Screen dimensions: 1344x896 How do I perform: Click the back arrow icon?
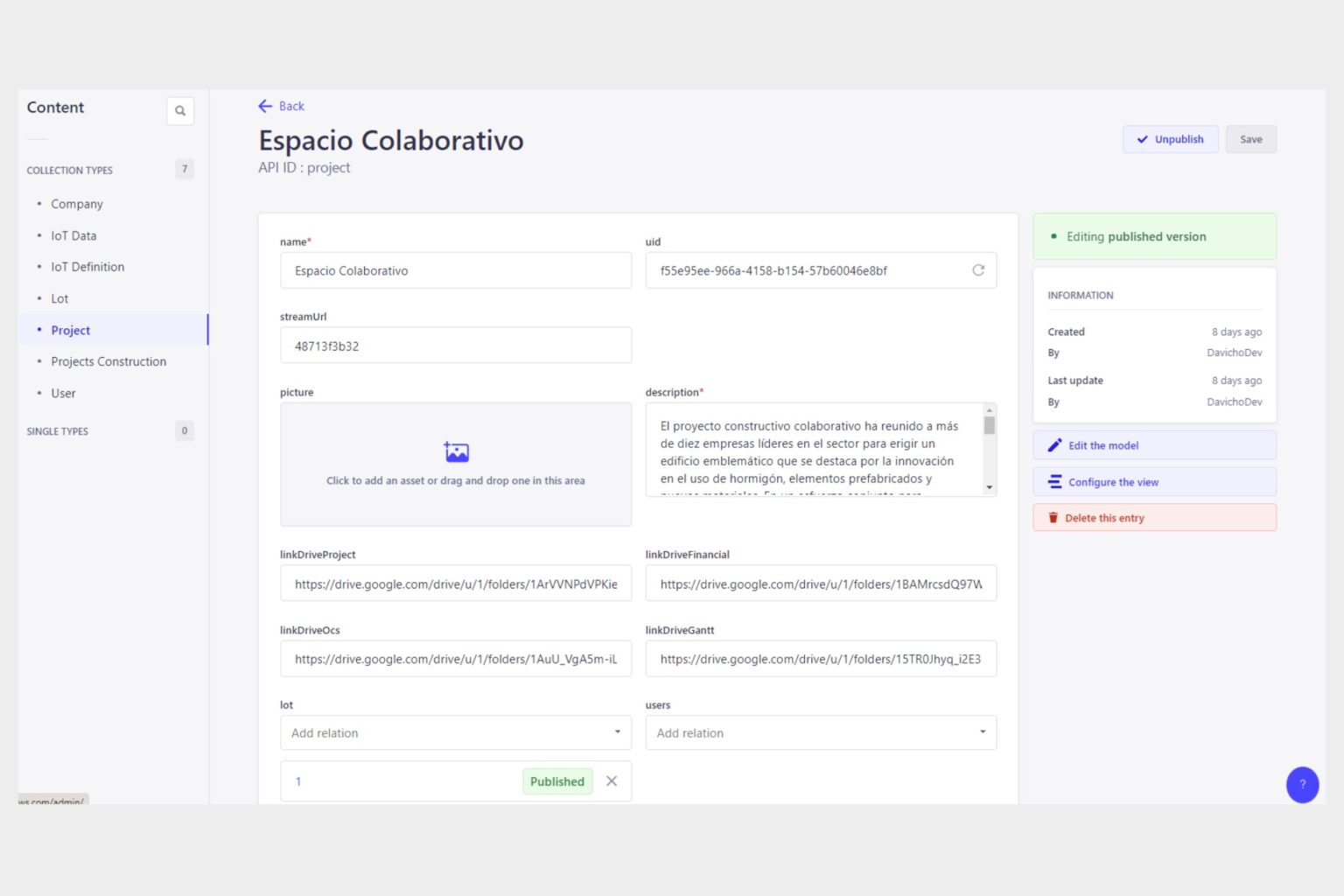pos(265,106)
